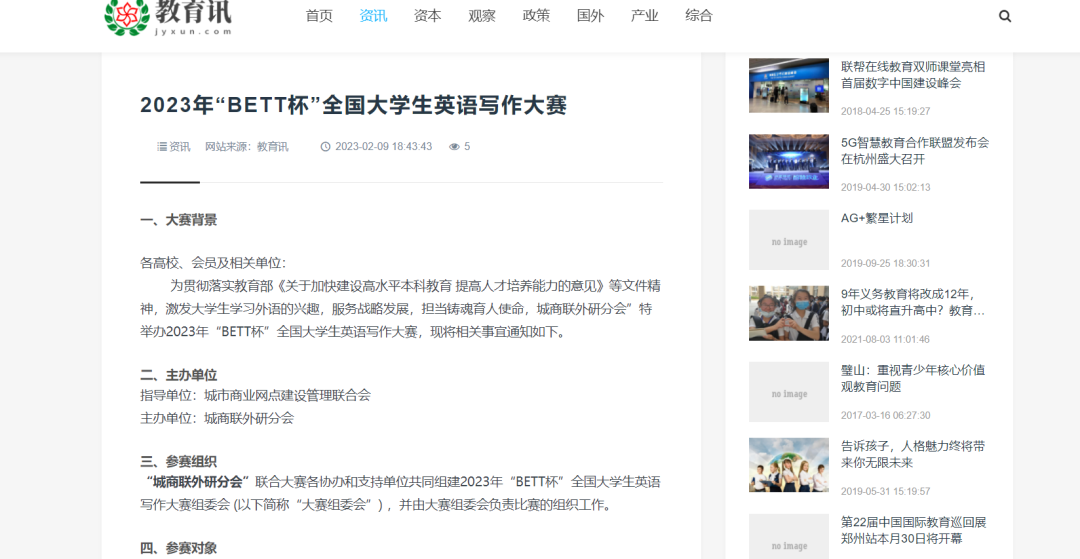Screen dimensions: 1080x559
Task: Open sidebar article 告诉孩子，人格魅力终将带来你无限未来
Action: tap(913, 454)
